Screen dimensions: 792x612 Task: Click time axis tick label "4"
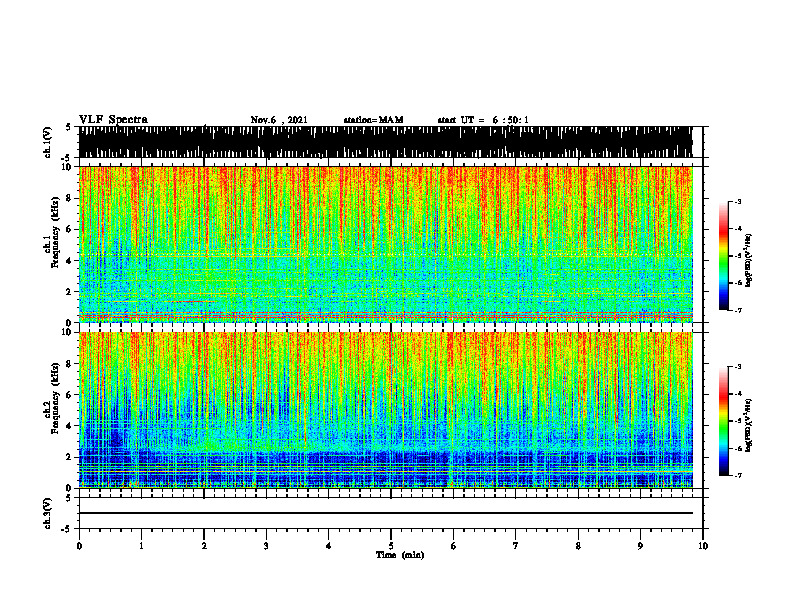(x=329, y=546)
